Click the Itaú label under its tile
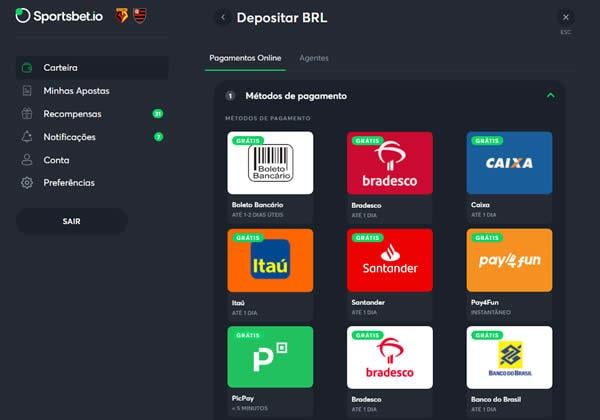Screen dimensions: 600x420 pos(238,303)
